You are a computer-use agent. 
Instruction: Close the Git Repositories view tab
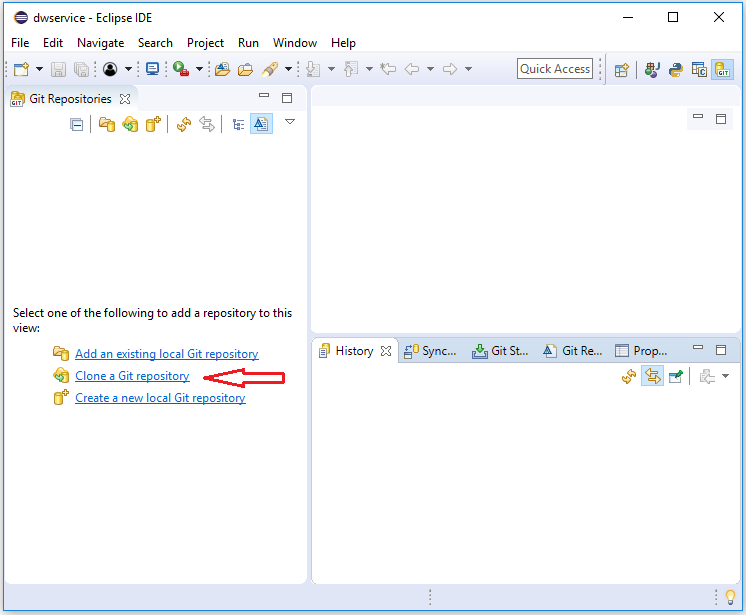point(125,98)
